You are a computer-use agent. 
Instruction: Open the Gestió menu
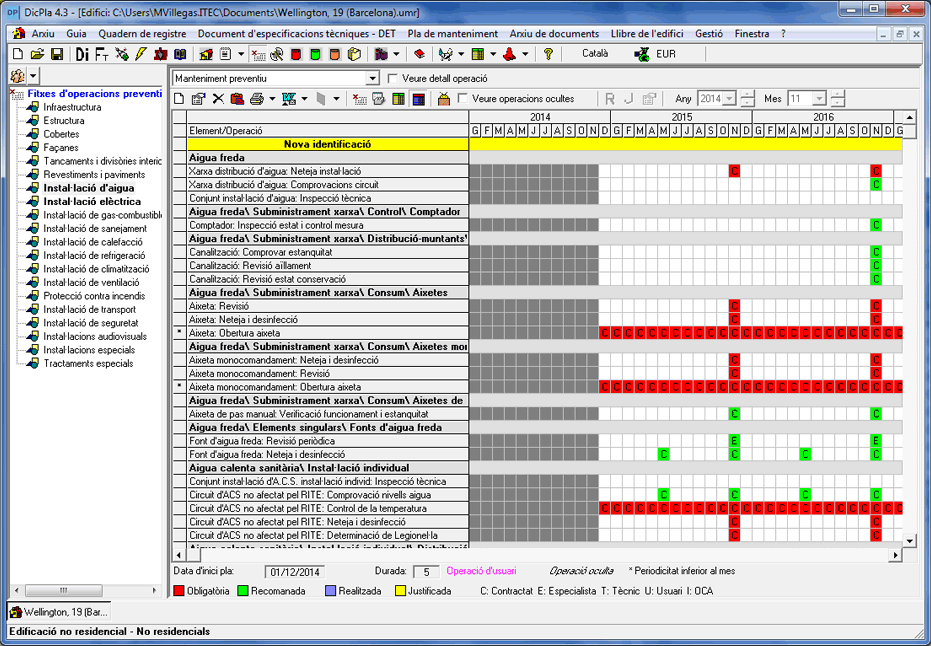709,34
